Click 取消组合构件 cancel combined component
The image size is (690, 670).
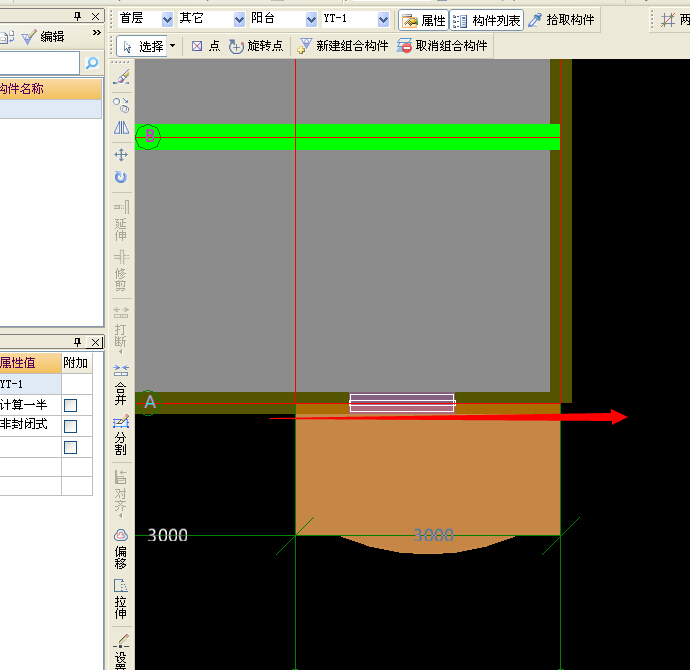442,46
